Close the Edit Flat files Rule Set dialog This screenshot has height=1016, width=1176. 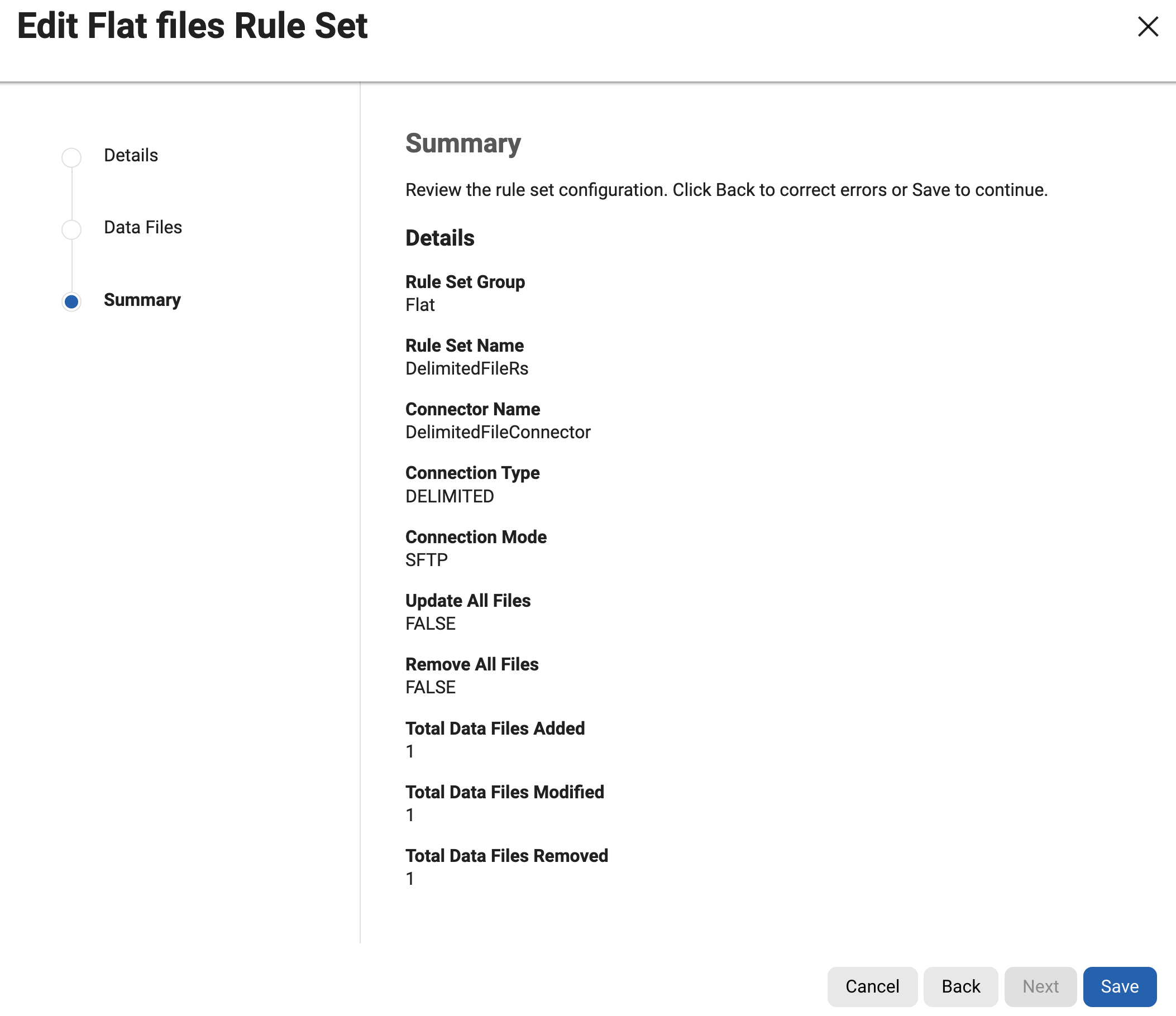pos(1147,27)
